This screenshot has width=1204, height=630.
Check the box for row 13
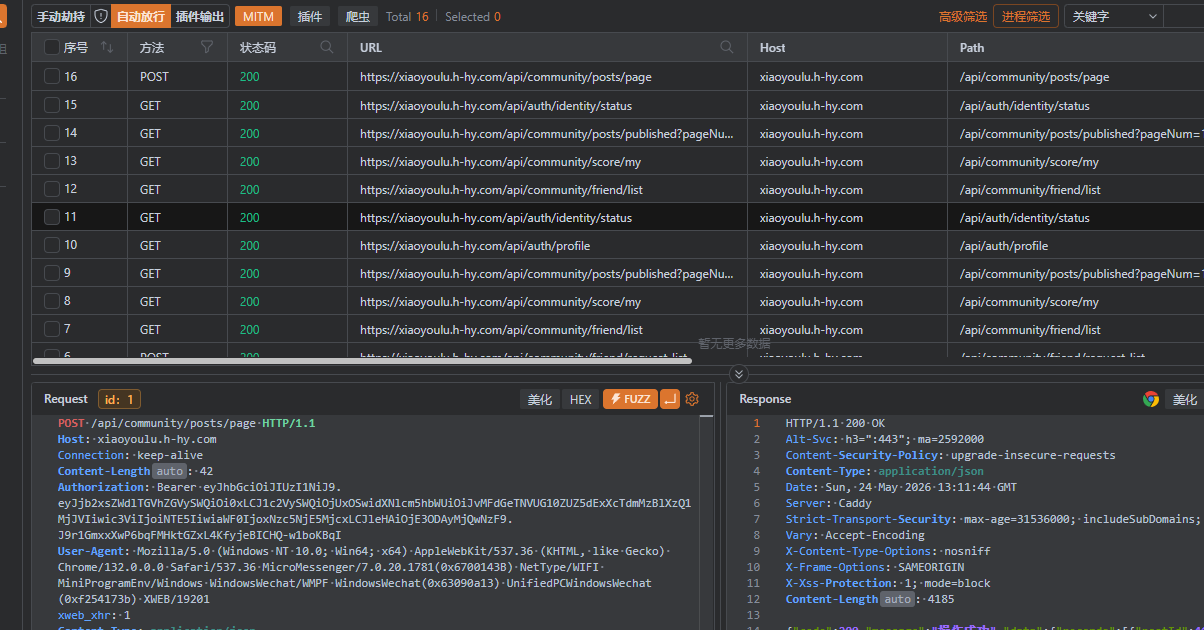(x=52, y=161)
